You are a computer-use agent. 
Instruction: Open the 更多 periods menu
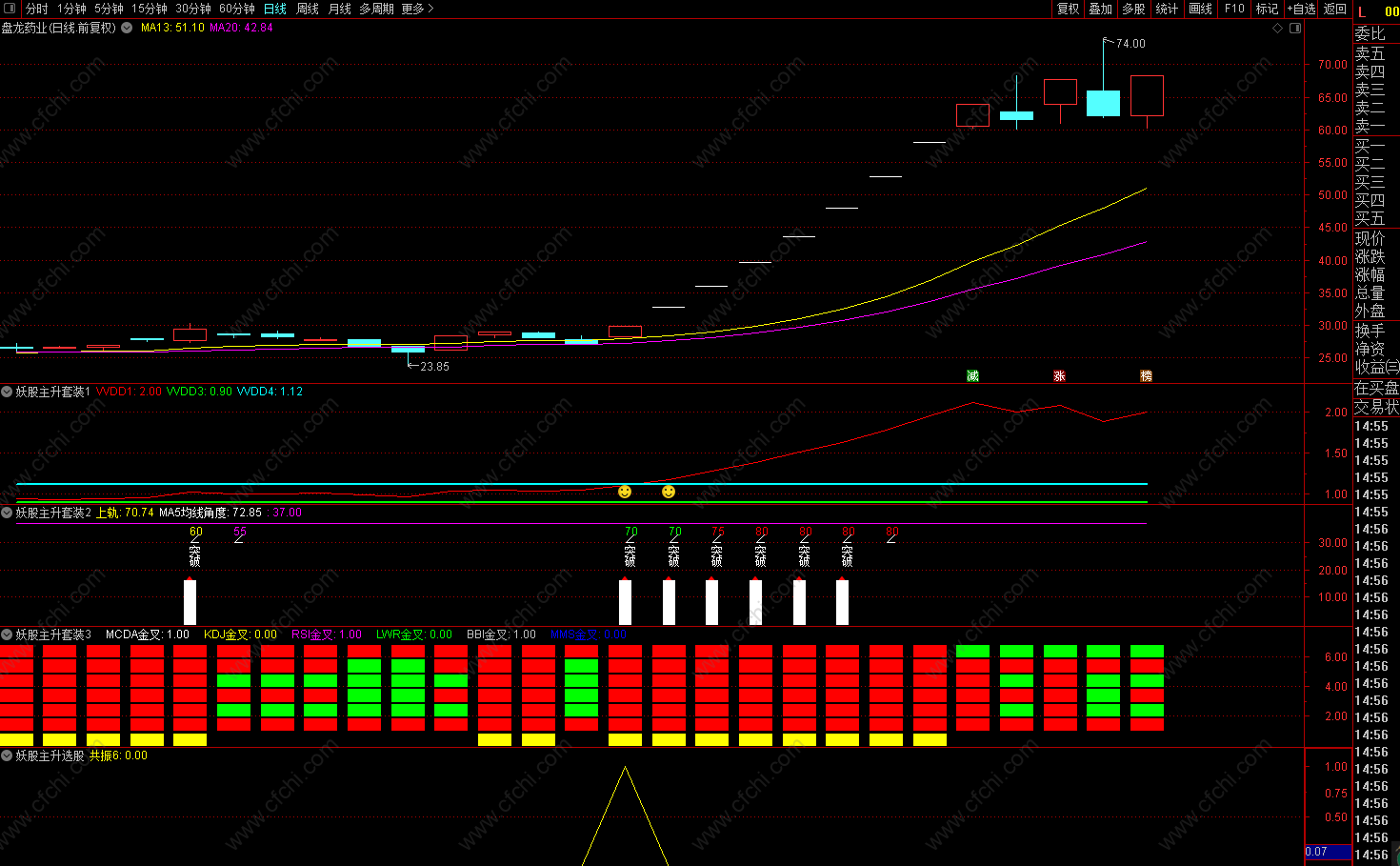tap(417, 9)
